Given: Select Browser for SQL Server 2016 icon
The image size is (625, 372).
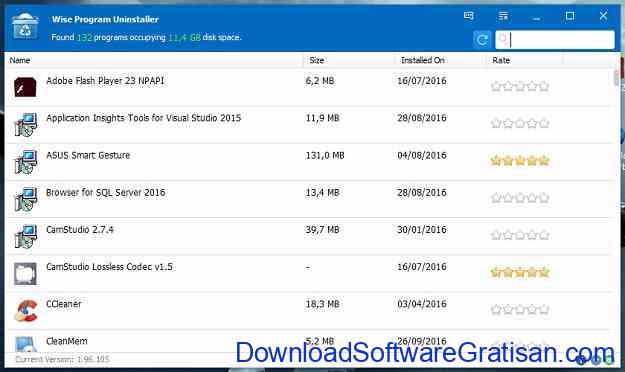Looking at the screenshot, I should (26, 199).
